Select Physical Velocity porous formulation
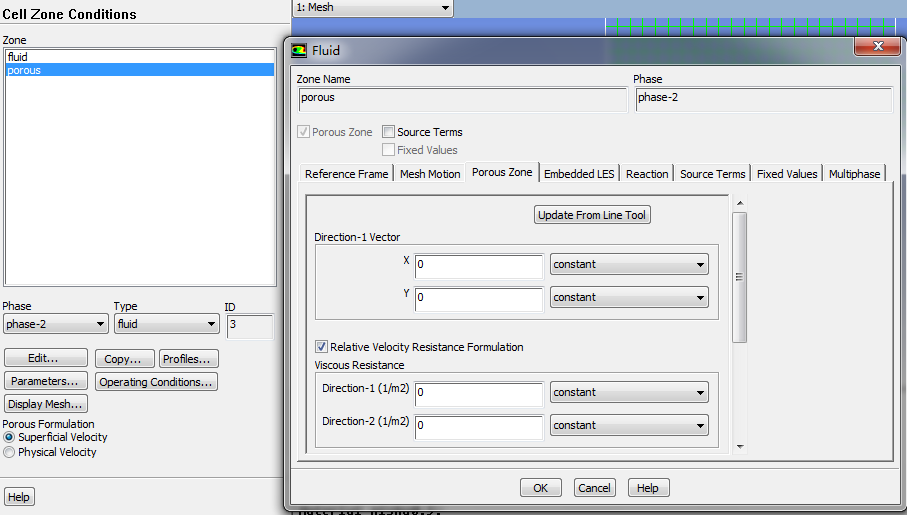Viewport: 907px width, 515px height. point(10,452)
